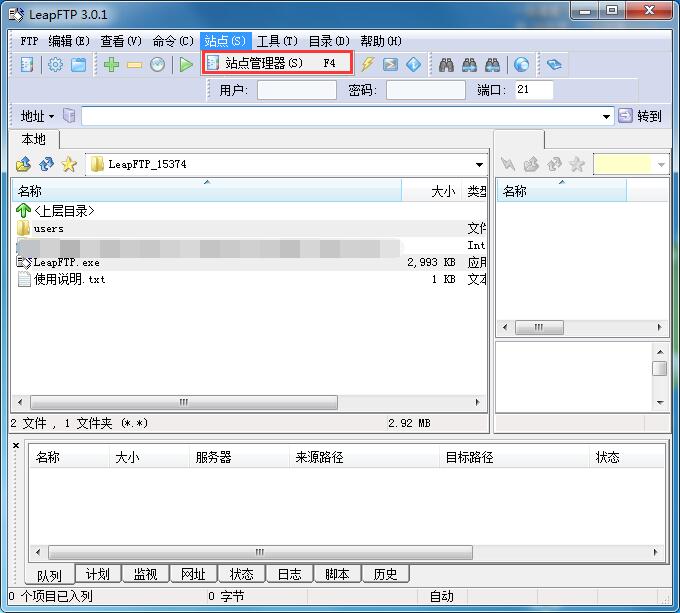Viewport: 680px width, 613px height.
Task: Sort local files by 大小 column header
Action: click(432, 191)
